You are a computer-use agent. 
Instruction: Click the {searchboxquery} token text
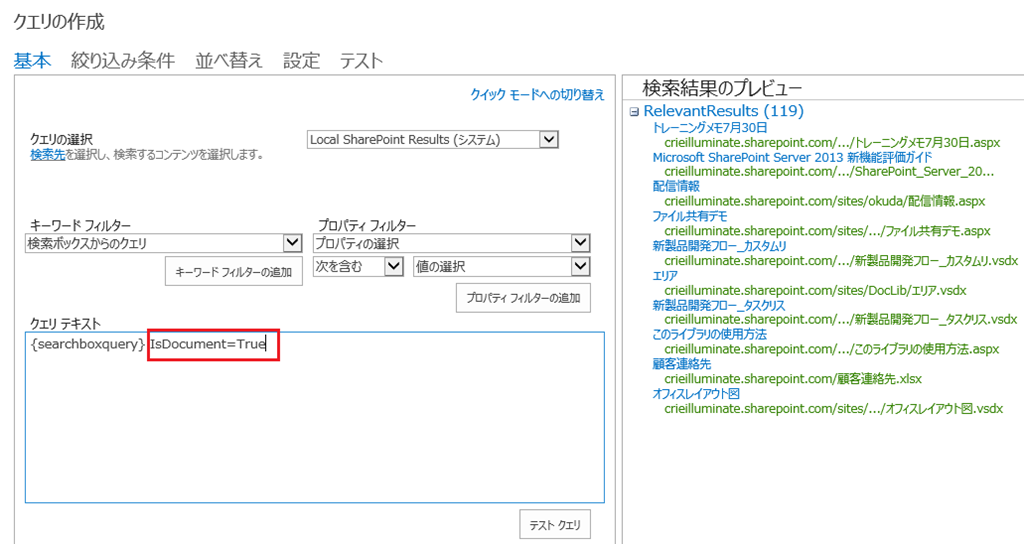(x=88, y=344)
